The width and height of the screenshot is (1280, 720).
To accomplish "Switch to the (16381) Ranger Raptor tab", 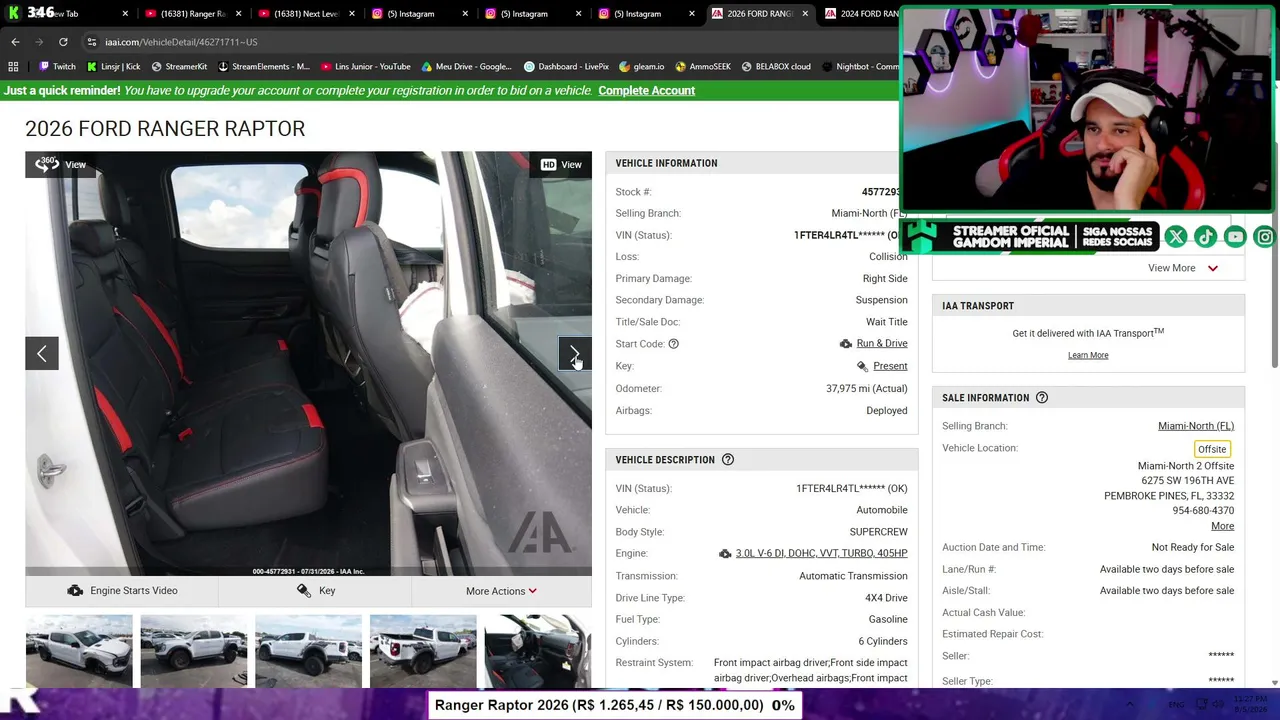I will pyautogui.click(x=192, y=14).
